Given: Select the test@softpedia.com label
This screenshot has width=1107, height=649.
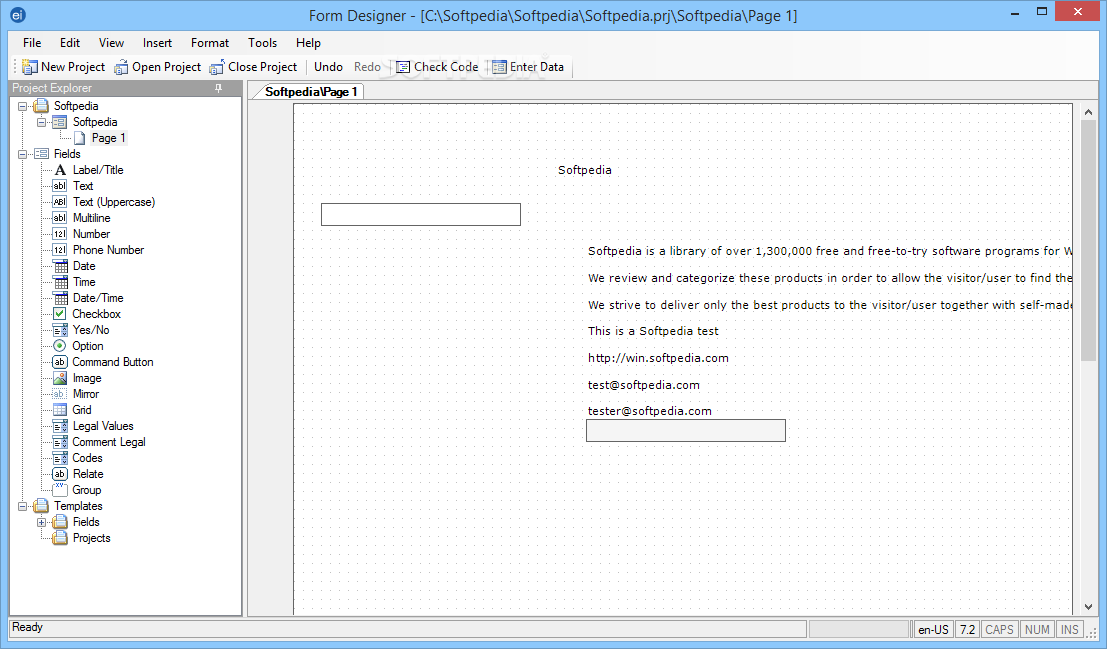Looking at the screenshot, I should (x=644, y=385).
